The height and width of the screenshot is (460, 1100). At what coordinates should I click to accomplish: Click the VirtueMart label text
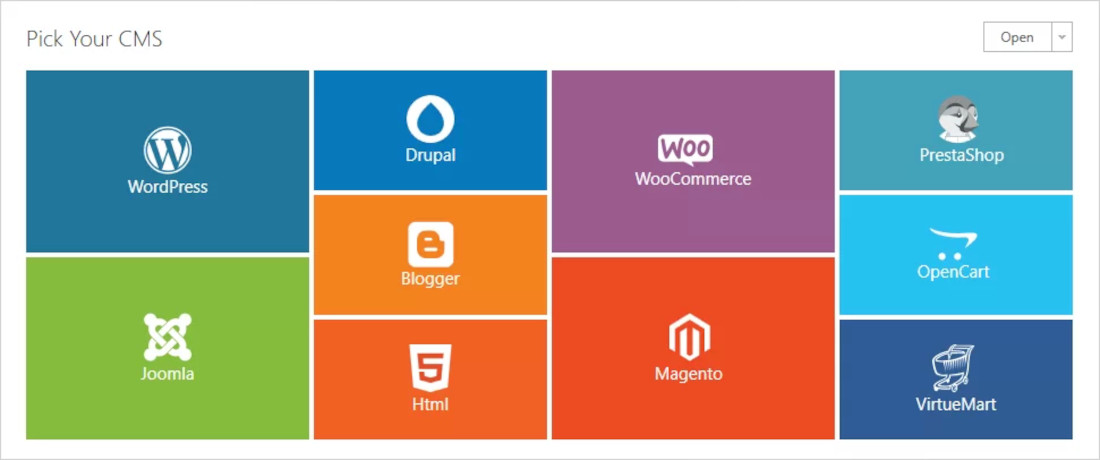click(955, 405)
